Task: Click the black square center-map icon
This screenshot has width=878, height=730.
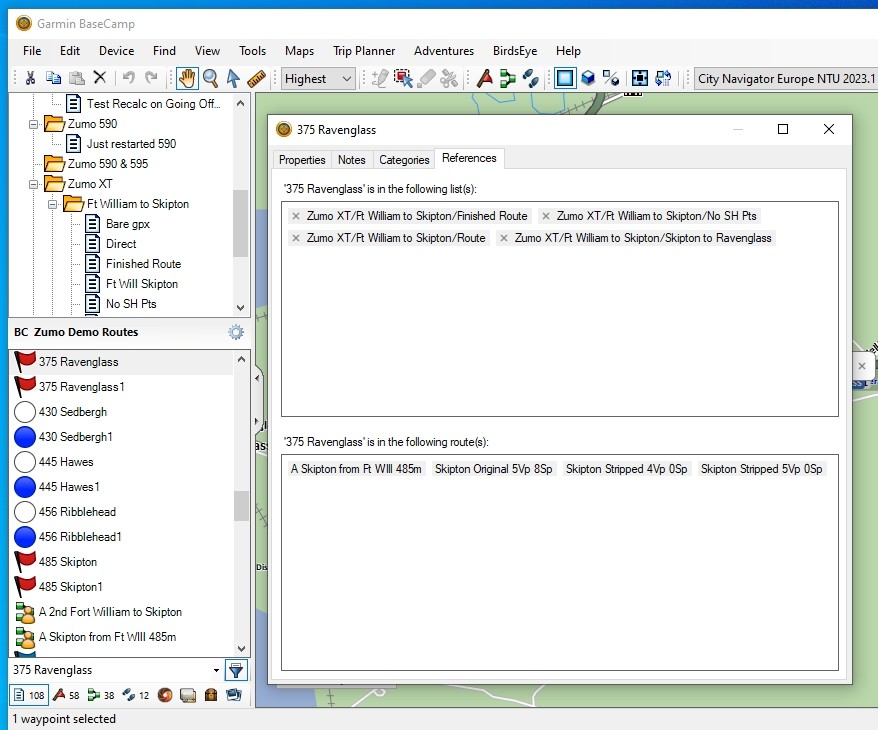Action: 640,78
